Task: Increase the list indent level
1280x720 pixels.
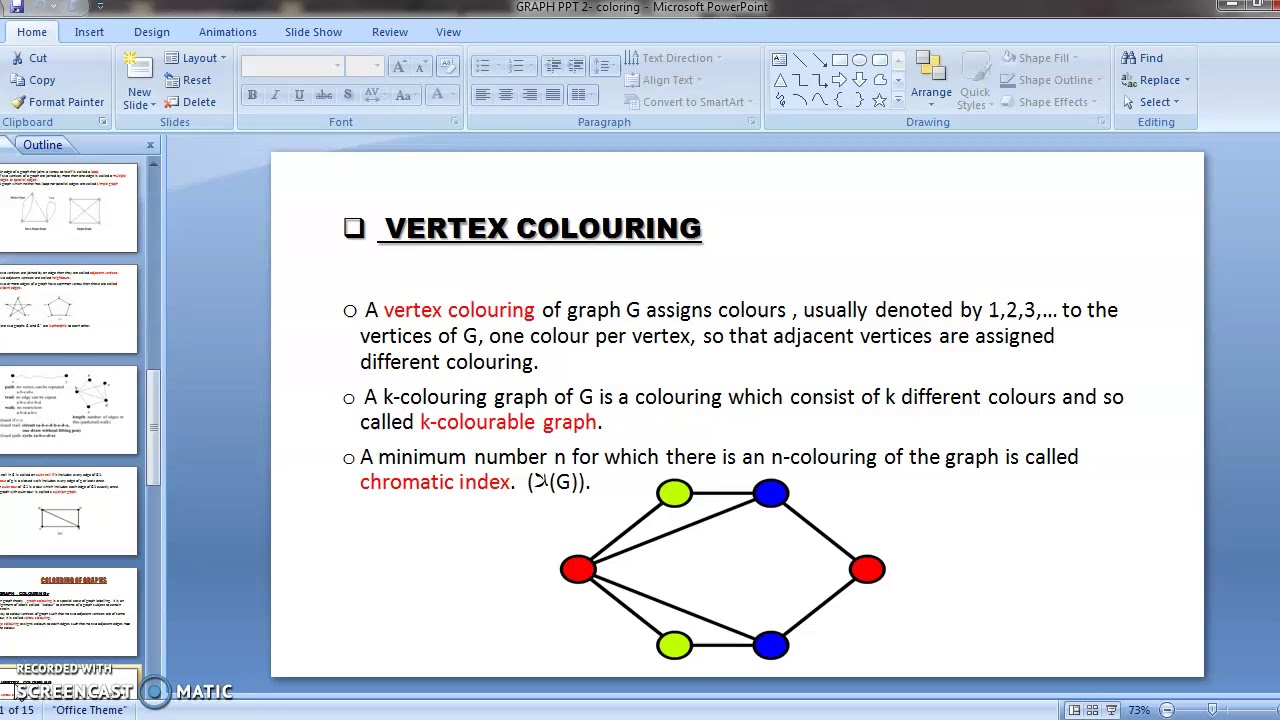Action: 576,66
